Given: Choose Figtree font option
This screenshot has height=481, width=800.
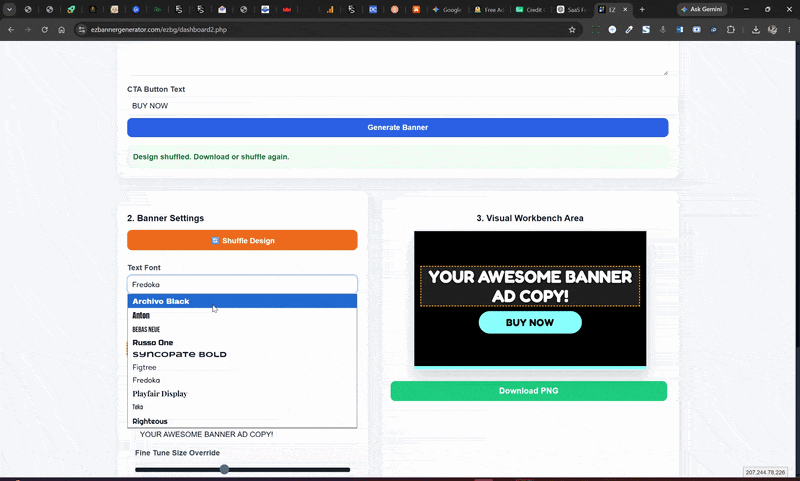Looking at the screenshot, I should [242, 367].
